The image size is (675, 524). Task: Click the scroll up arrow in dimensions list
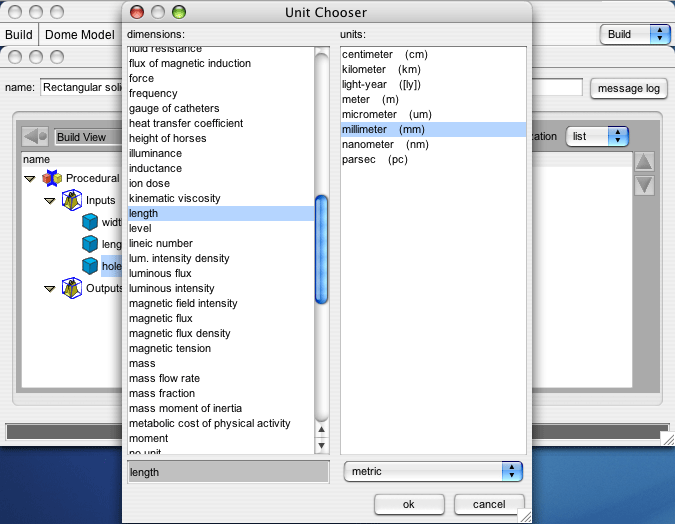(321, 429)
